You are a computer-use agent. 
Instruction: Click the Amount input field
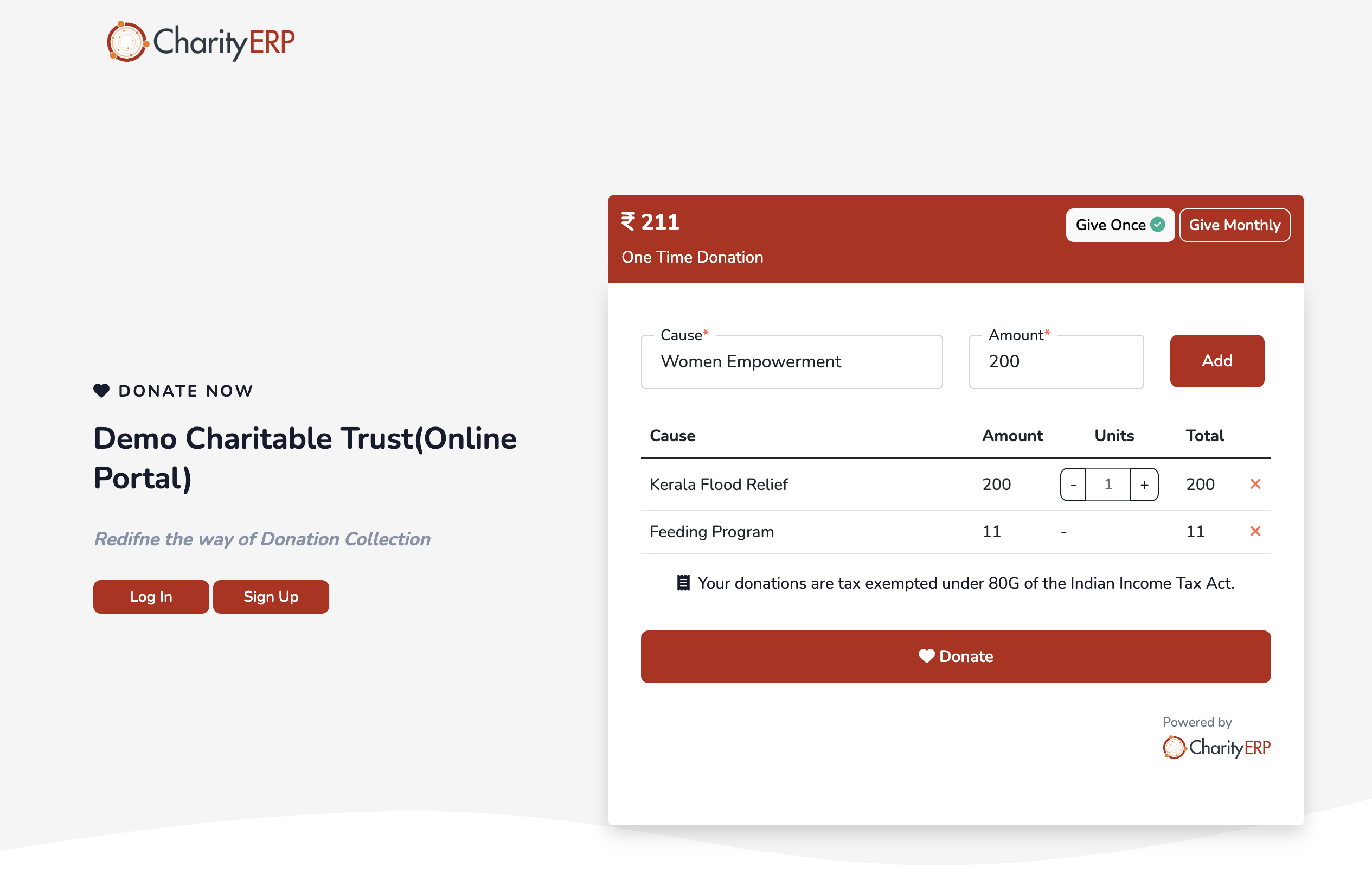[x=1056, y=361]
